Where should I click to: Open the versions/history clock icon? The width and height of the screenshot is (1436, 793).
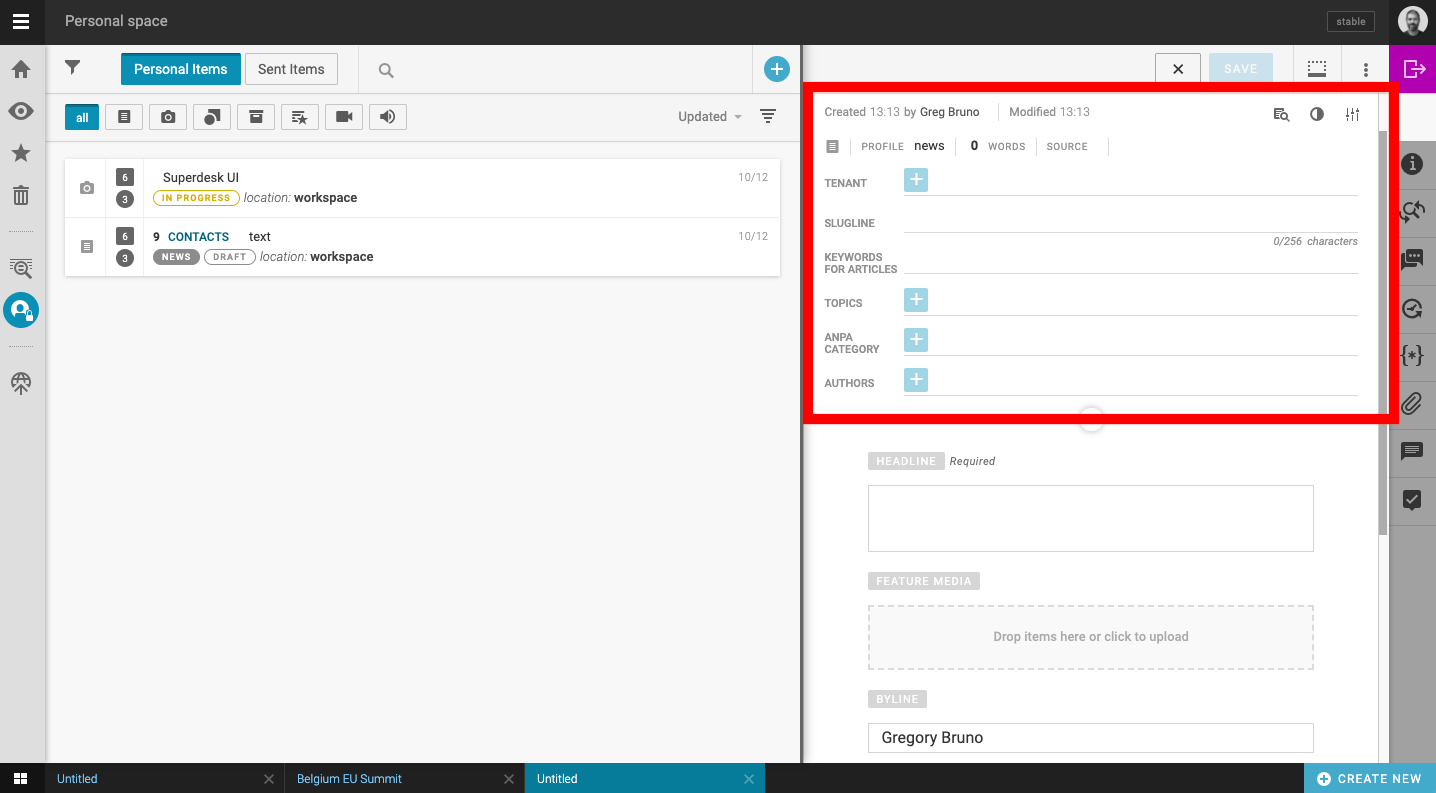(x=1412, y=309)
